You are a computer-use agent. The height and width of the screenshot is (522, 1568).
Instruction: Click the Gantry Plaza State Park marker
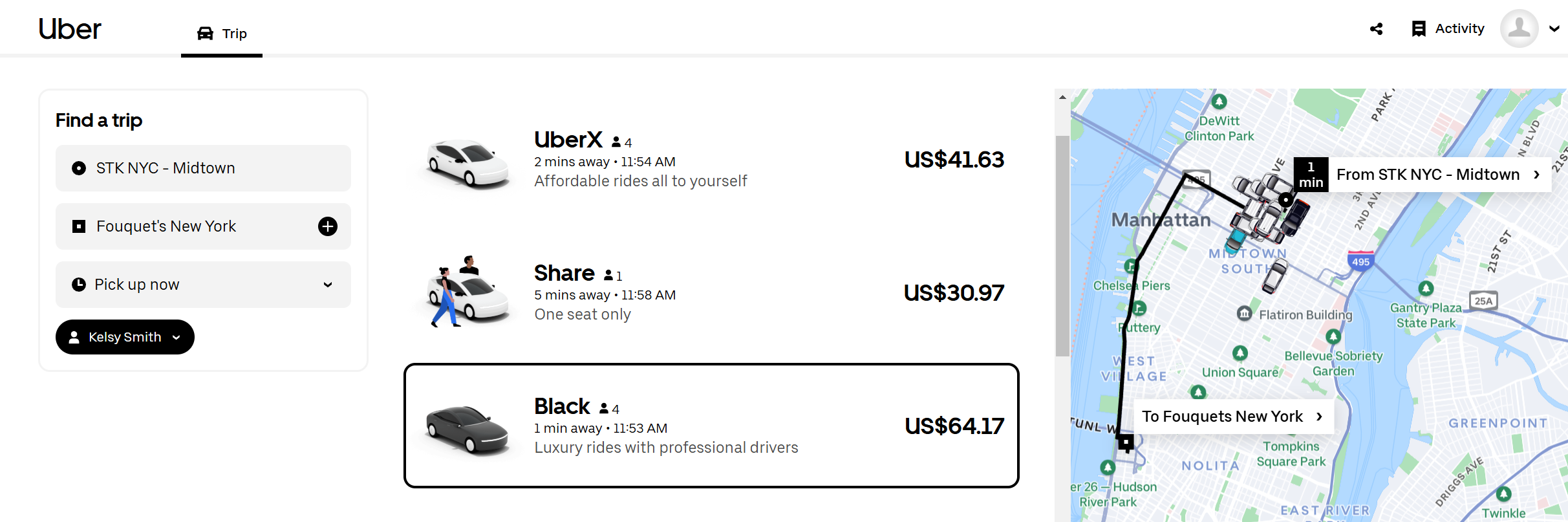tap(1426, 288)
